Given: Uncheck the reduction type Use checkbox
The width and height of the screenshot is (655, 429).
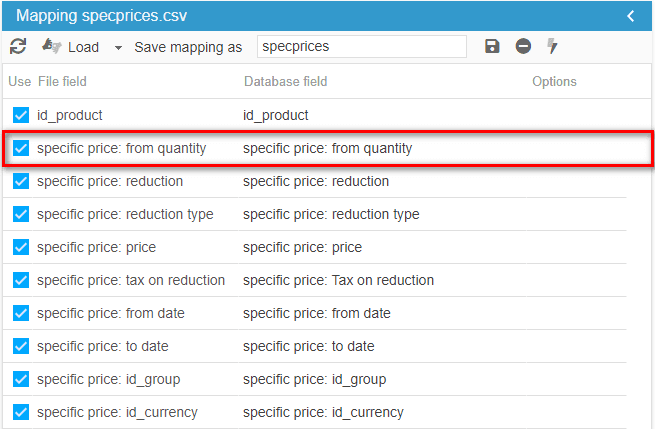Looking at the screenshot, I should pos(21,215).
